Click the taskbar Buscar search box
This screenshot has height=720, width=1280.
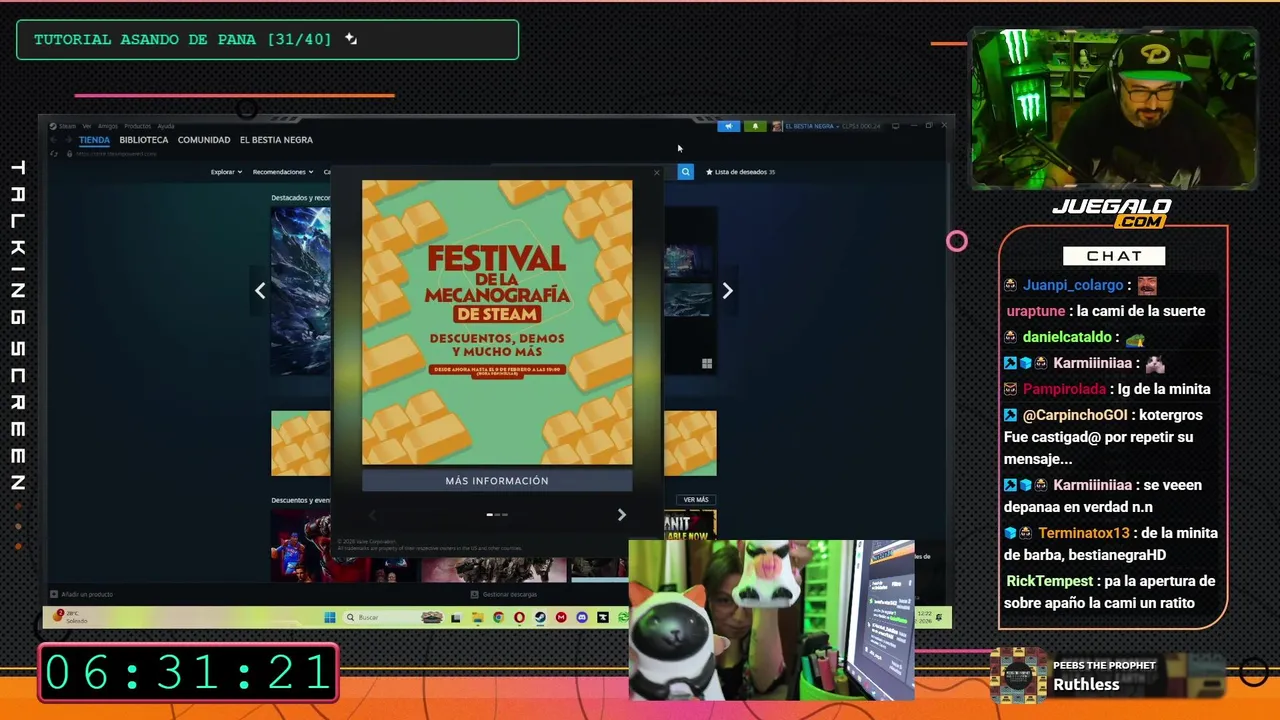click(x=393, y=617)
